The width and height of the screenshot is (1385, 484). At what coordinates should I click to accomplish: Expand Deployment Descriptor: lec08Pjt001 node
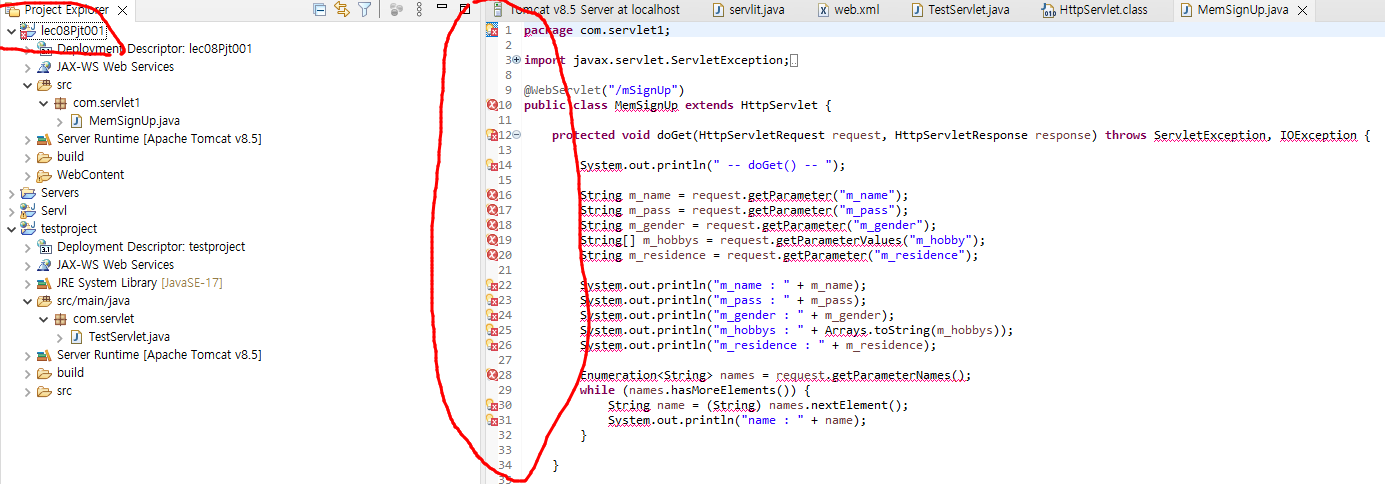click(27, 48)
